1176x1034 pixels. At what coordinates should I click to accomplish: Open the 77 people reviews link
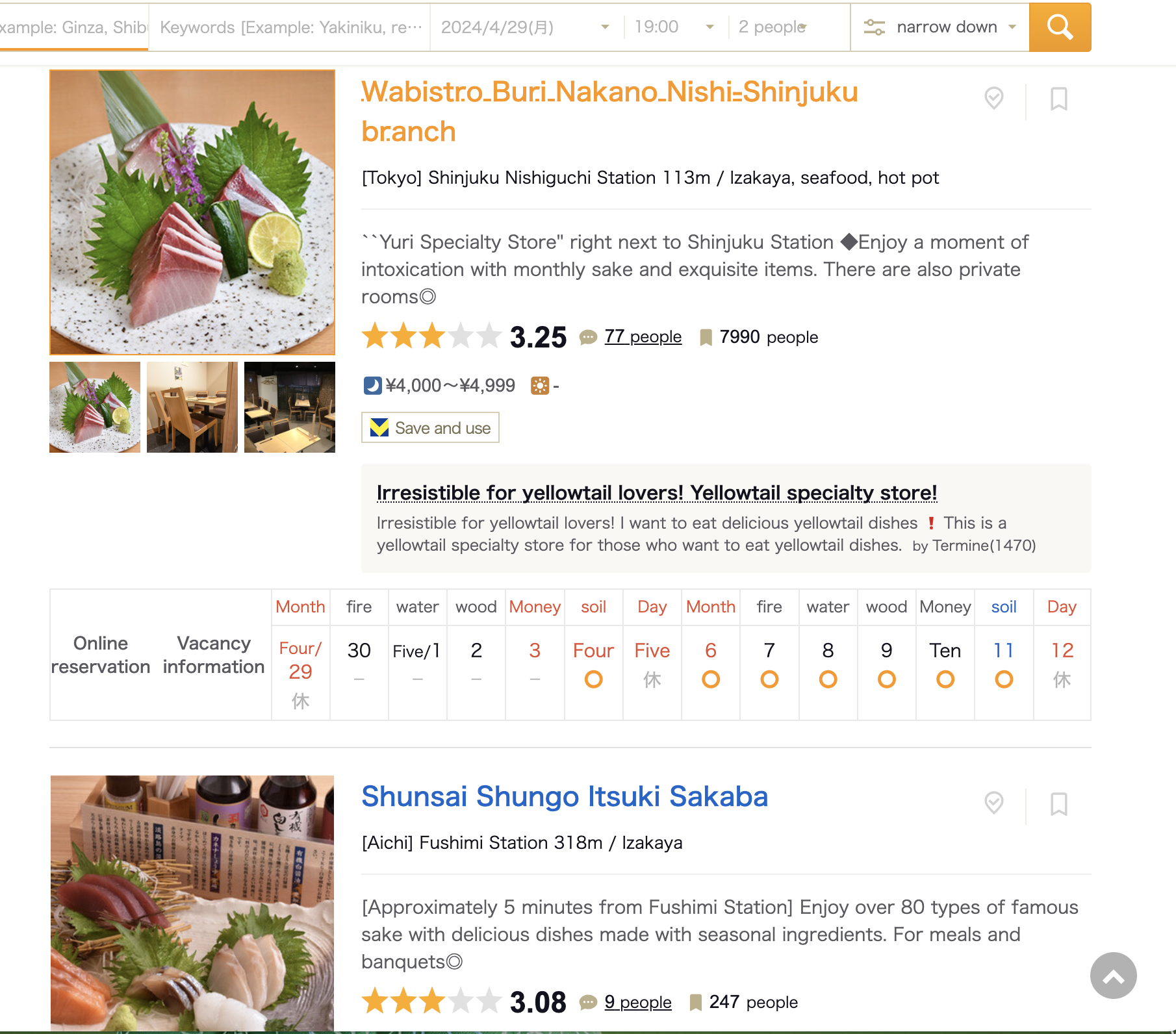pos(643,336)
